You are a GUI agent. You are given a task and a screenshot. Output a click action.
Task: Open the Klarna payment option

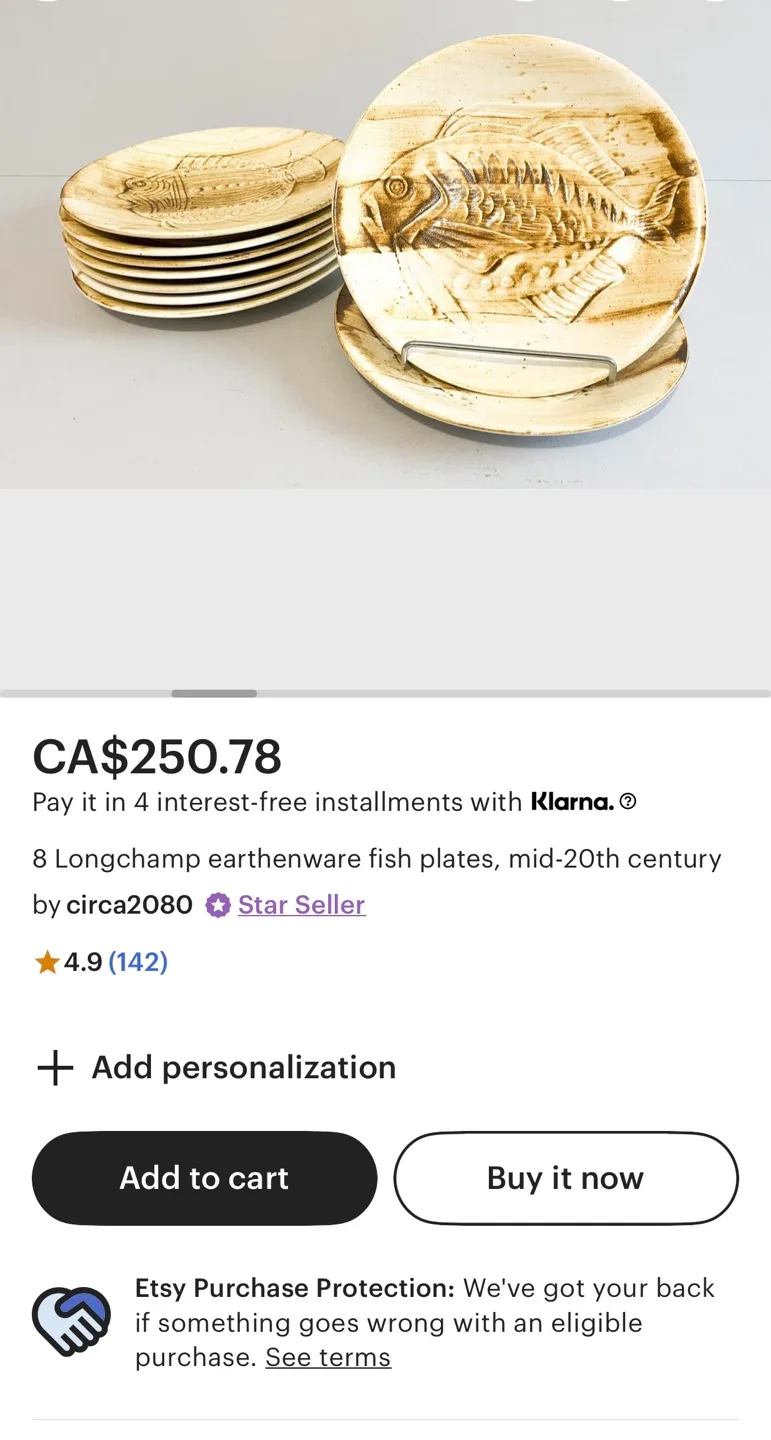(571, 800)
